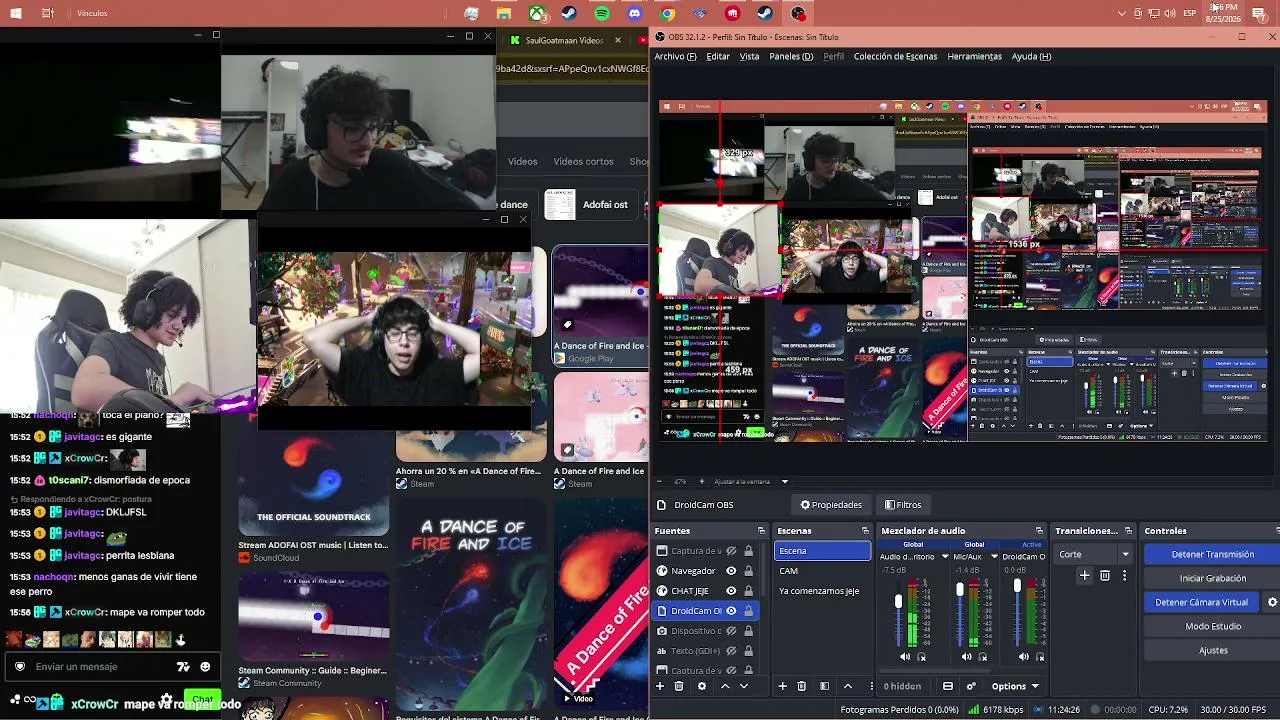Screen dimensions: 1280x720
Task: Undock the Fuentes panel
Action: pos(761,531)
